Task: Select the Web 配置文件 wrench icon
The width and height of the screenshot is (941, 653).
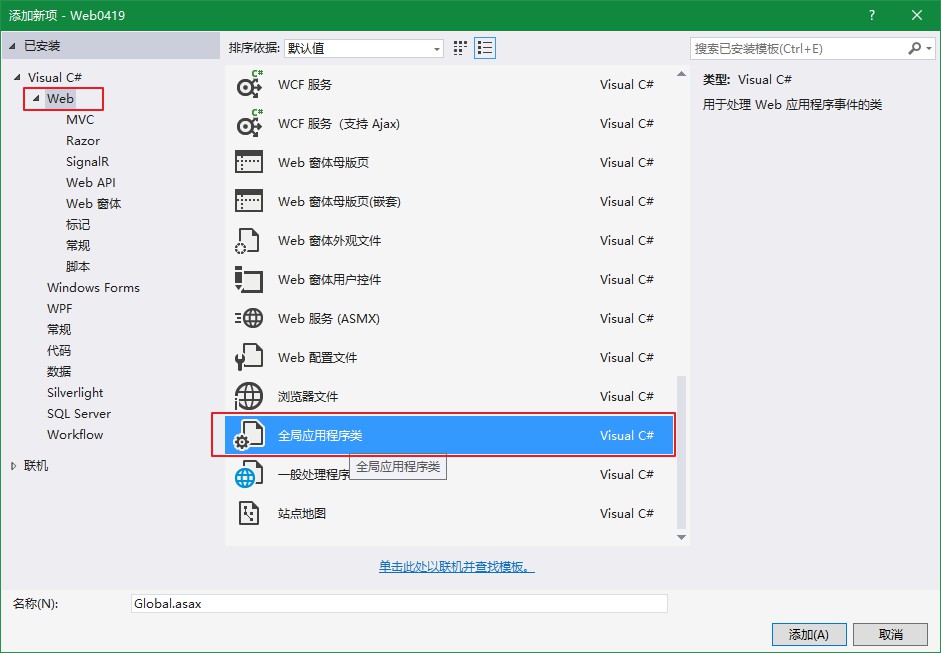Action: [x=248, y=358]
